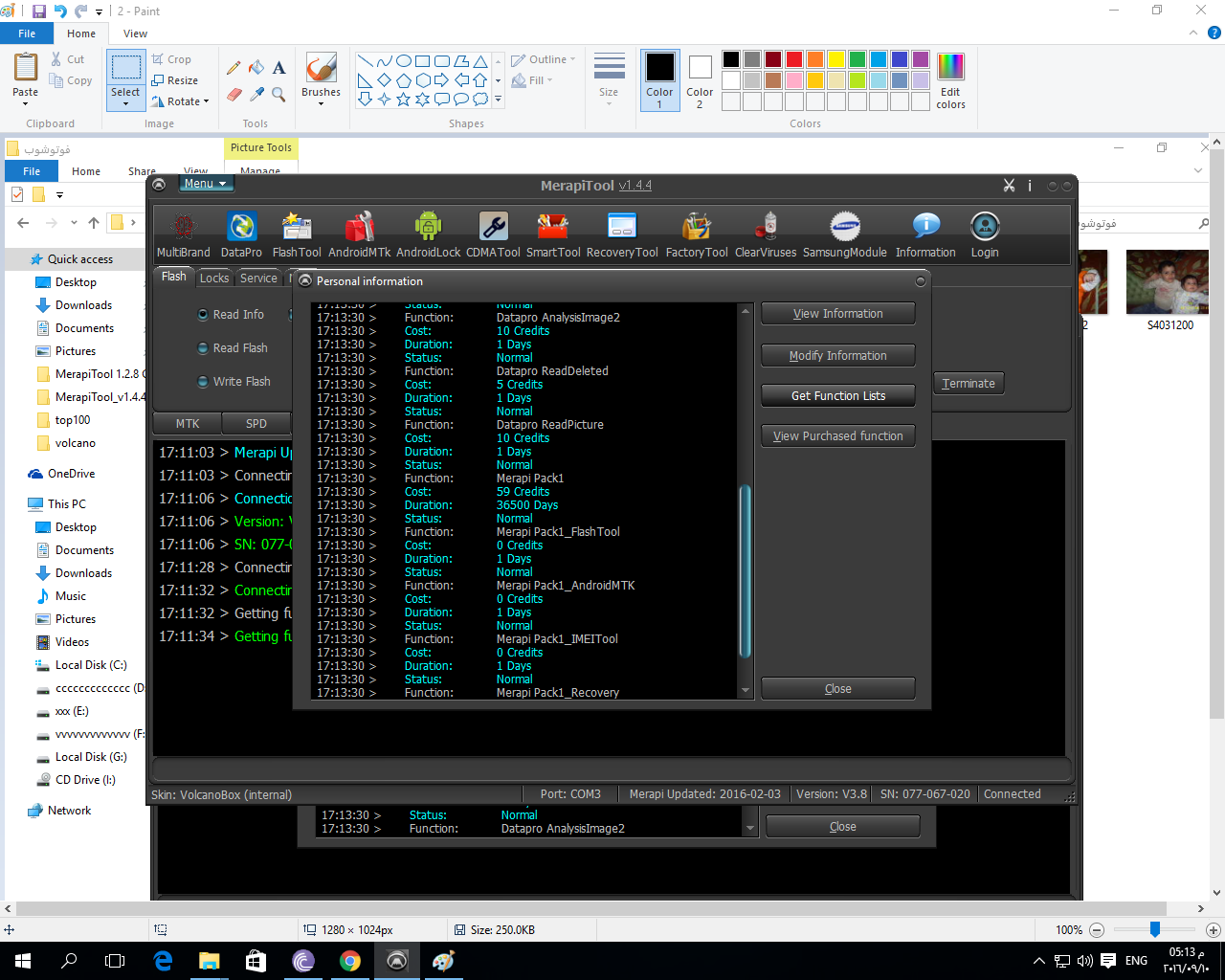Pick the red color swatch in Paint
Screen dimensions: 1225x980
click(794, 59)
